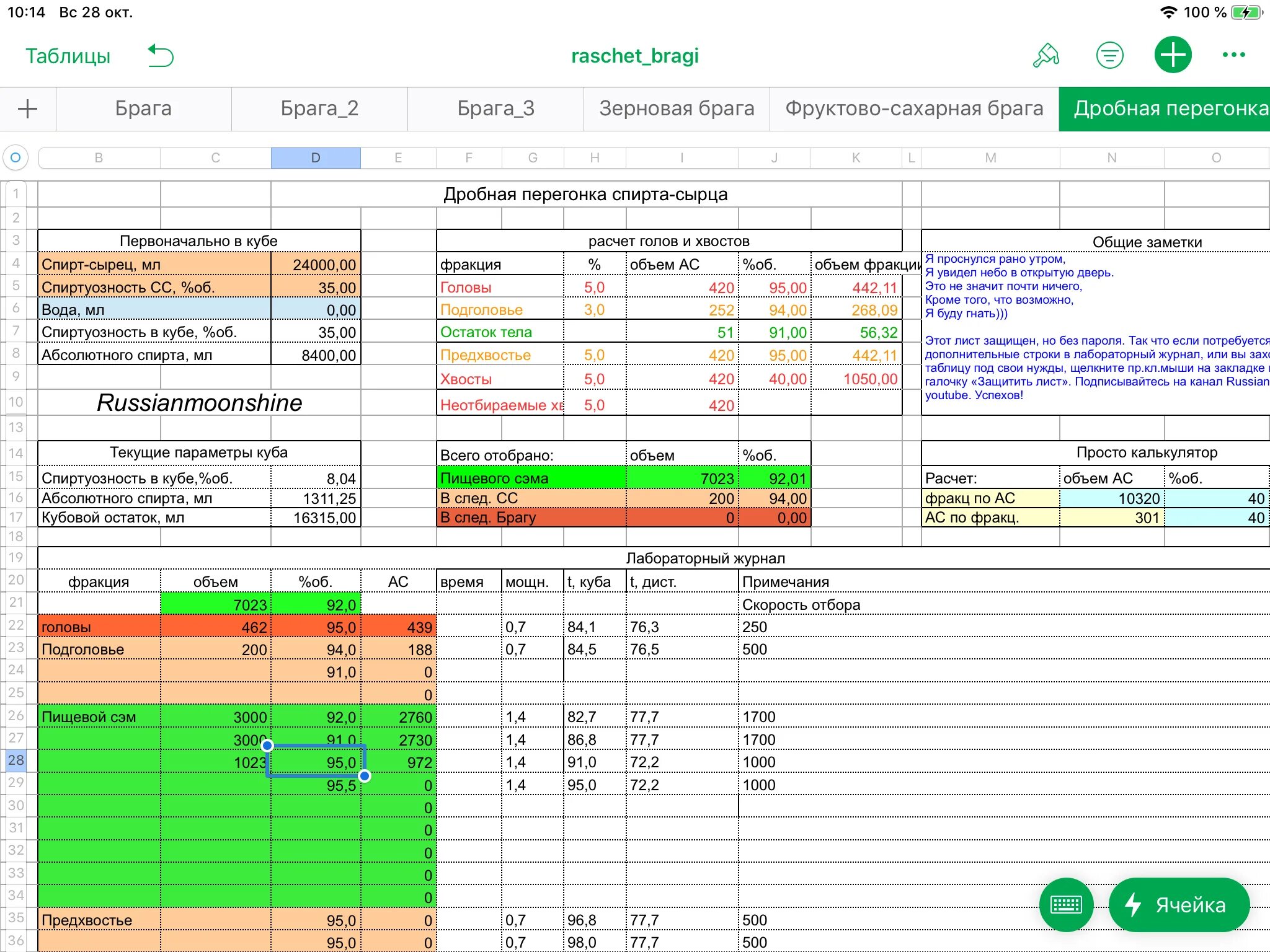Select column D header

316,158
